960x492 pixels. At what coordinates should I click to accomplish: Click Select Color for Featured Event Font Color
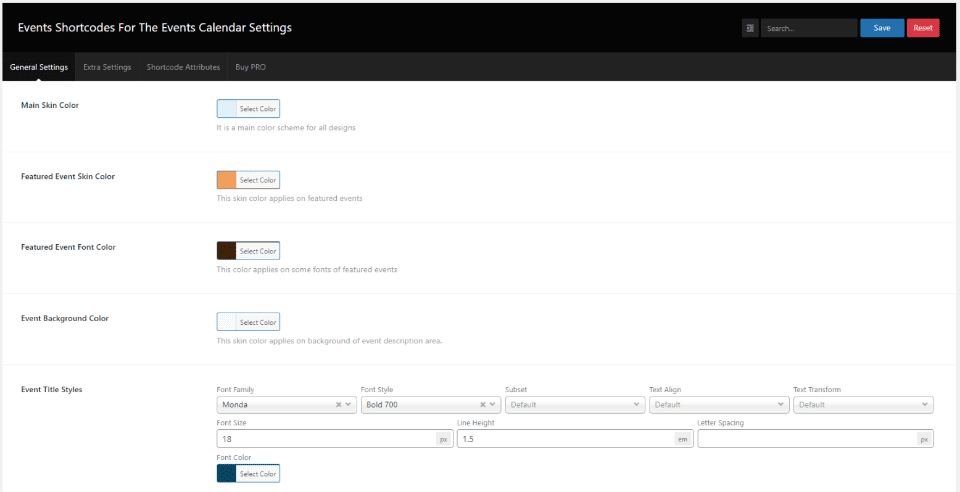pos(258,251)
